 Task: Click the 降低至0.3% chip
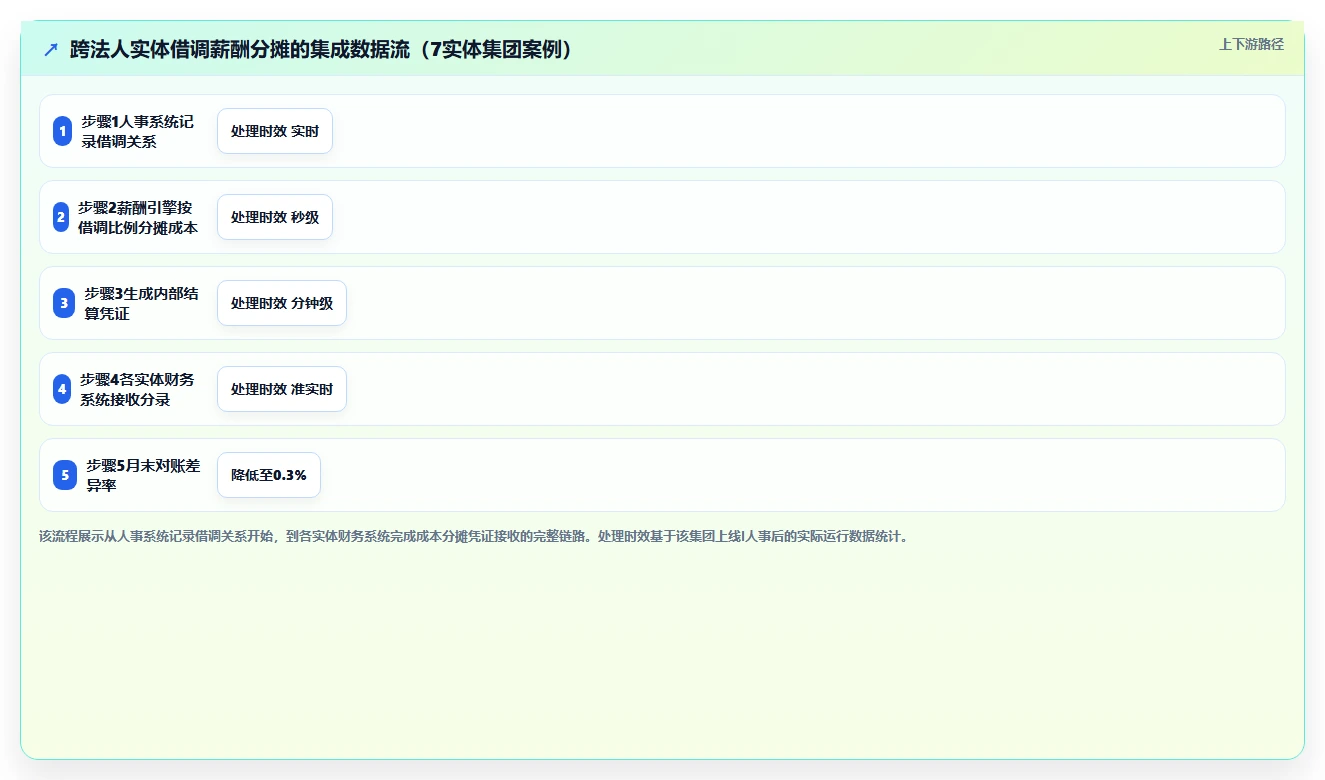pyautogui.click(x=269, y=475)
